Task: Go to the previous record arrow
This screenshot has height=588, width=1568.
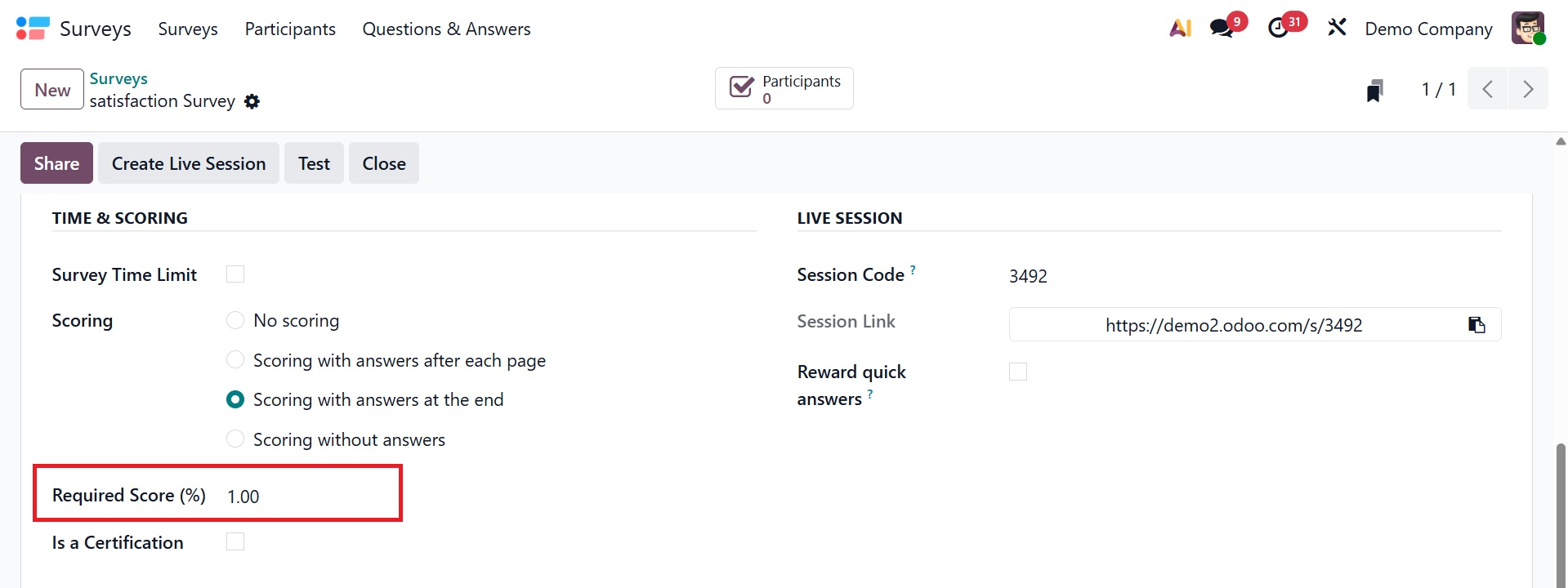Action: click(1488, 89)
